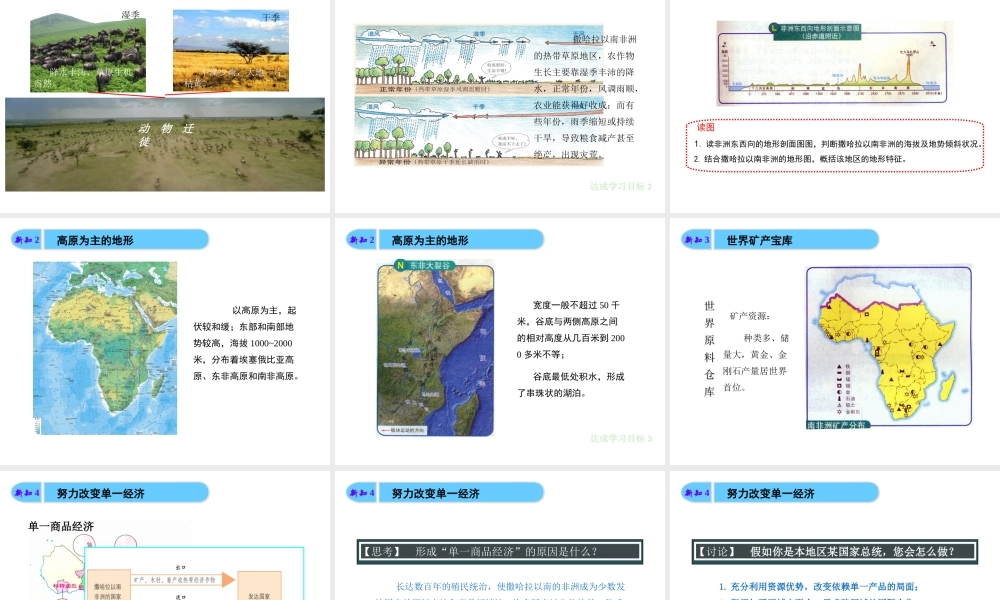Viewport: 1000px width, 600px height.
Task: Select the Africa physical terrain map image
Action: tap(105, 348)
